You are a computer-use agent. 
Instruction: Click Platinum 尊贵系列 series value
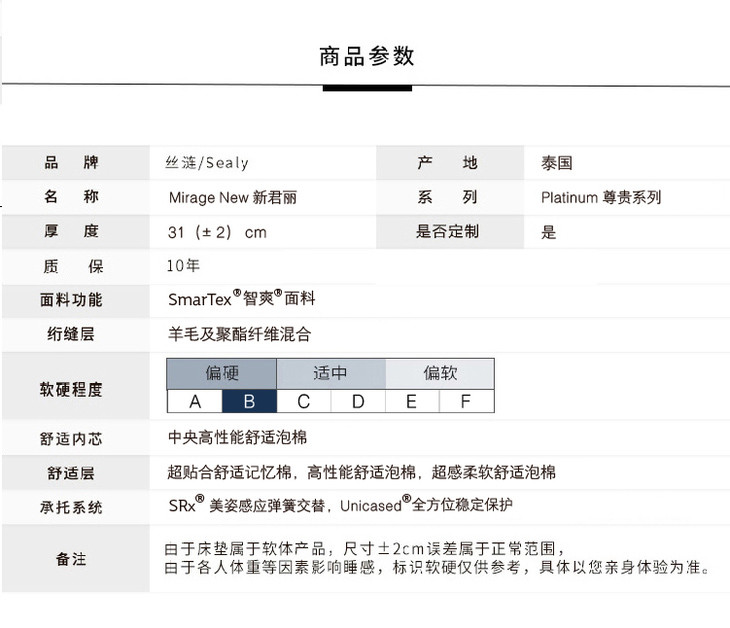(600, 198)
